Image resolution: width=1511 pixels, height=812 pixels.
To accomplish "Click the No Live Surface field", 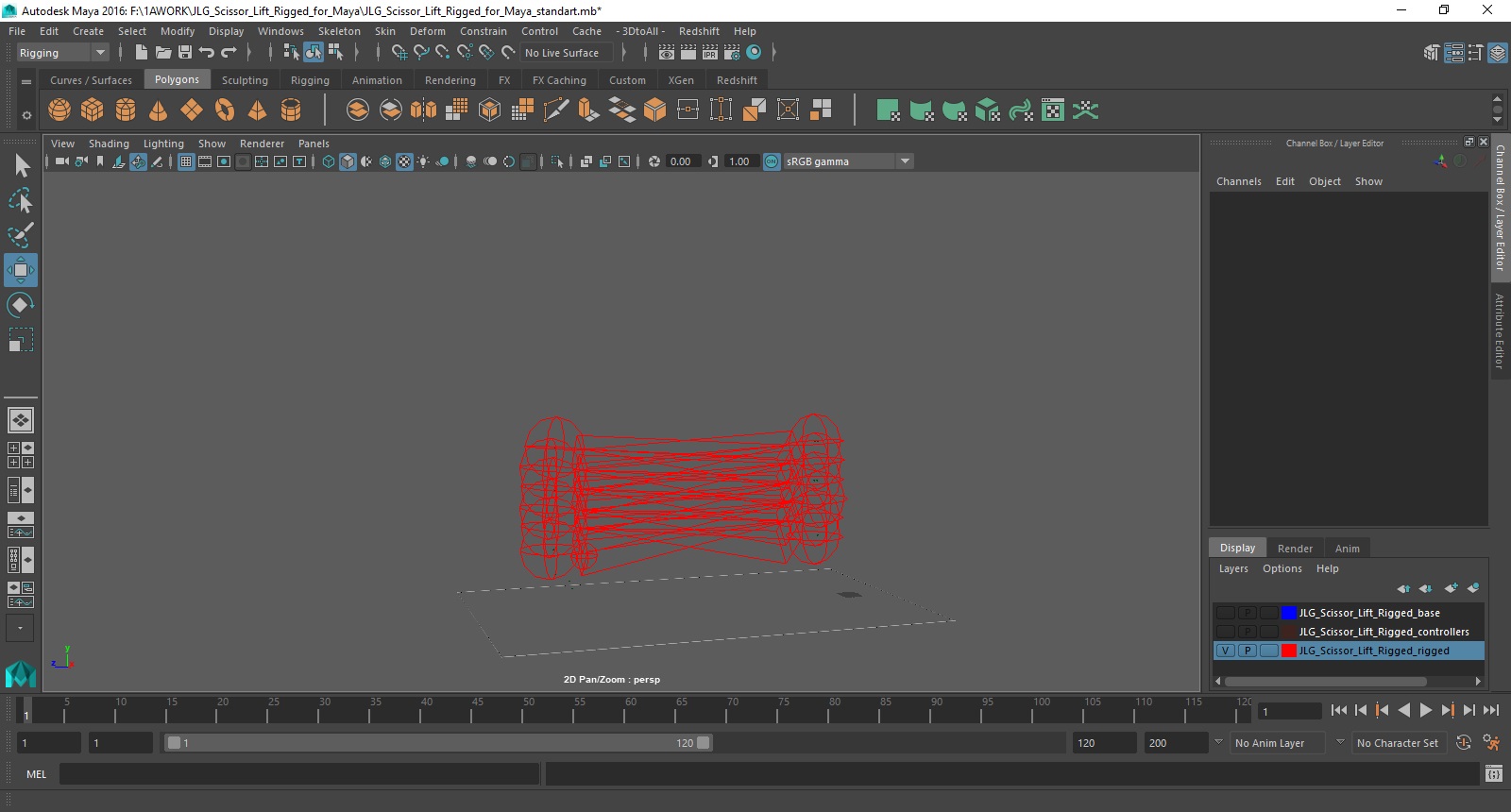I will [x=569, y=53].
